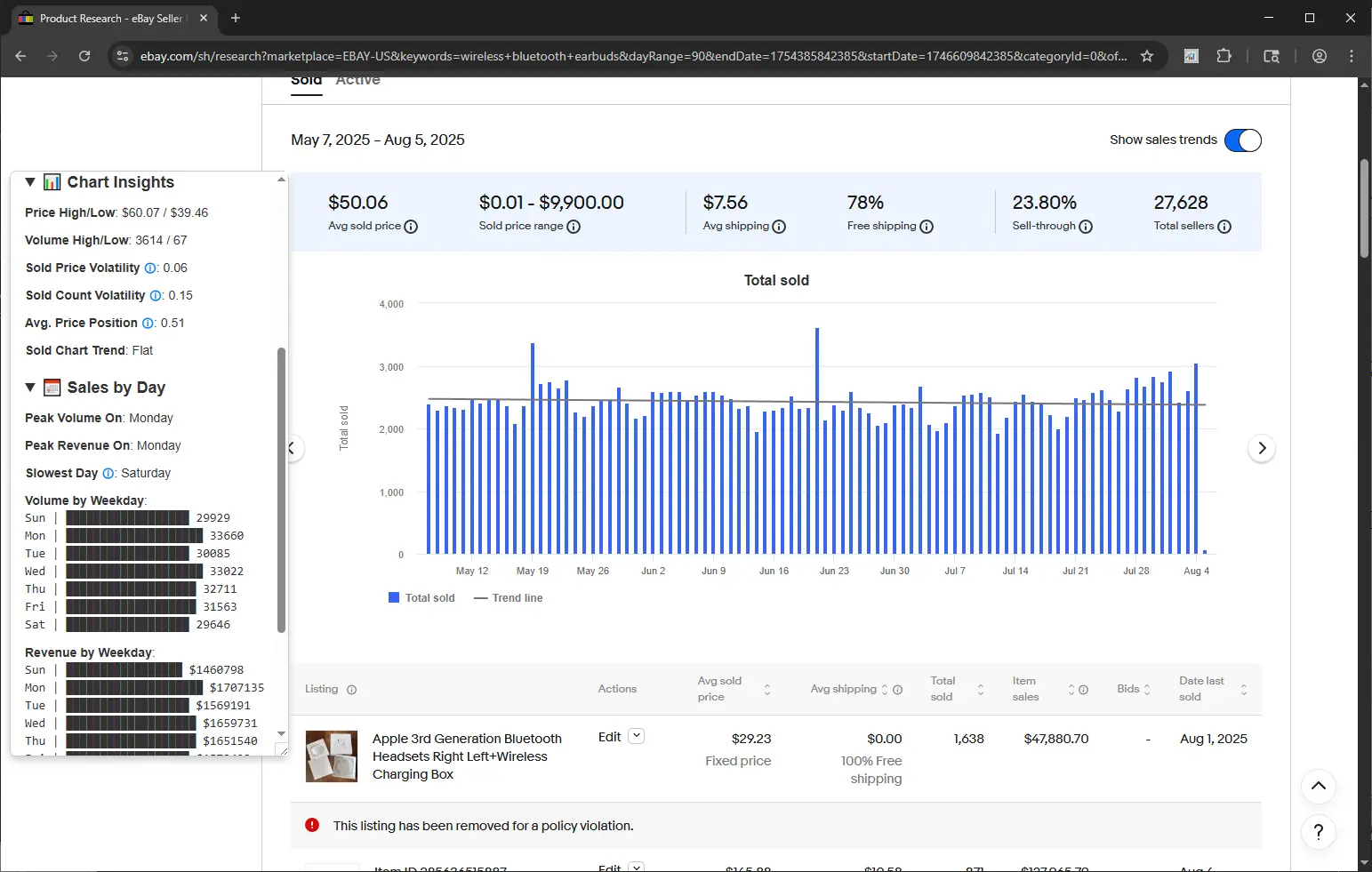Open the help question mark button
This screenshot has width=1372, height=872.
coord(1319,832)
